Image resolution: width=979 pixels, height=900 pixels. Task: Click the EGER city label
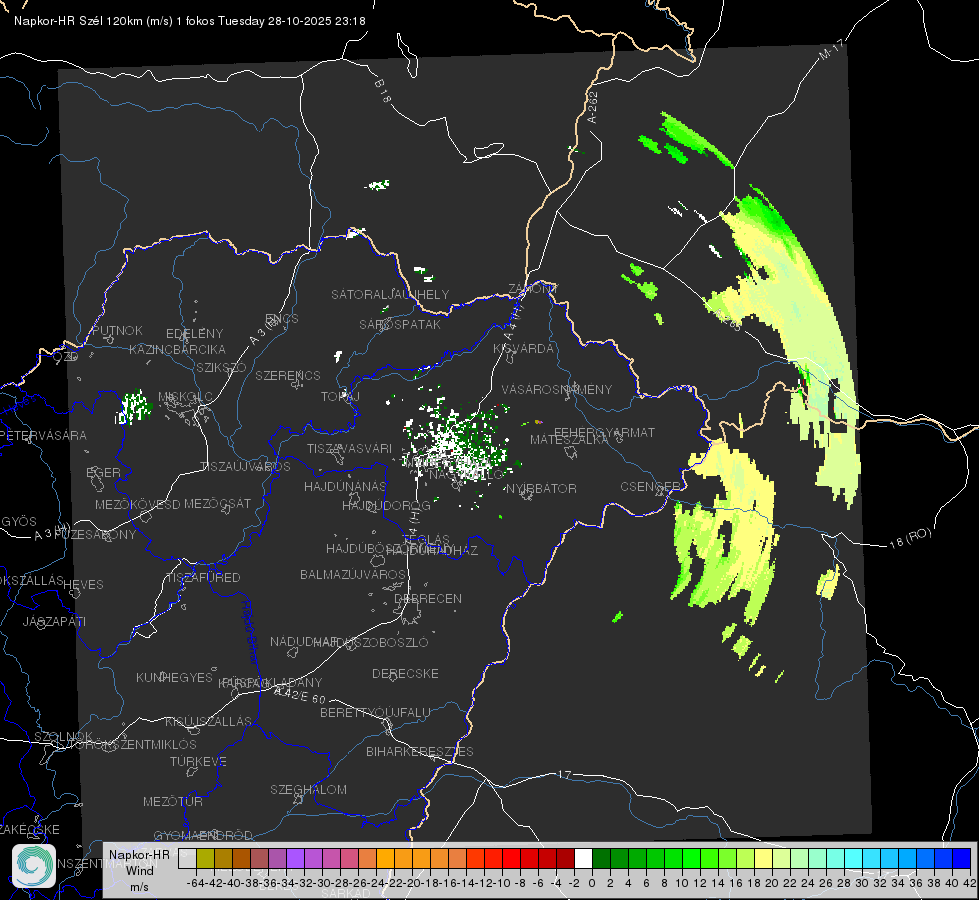tap(103, 472)
